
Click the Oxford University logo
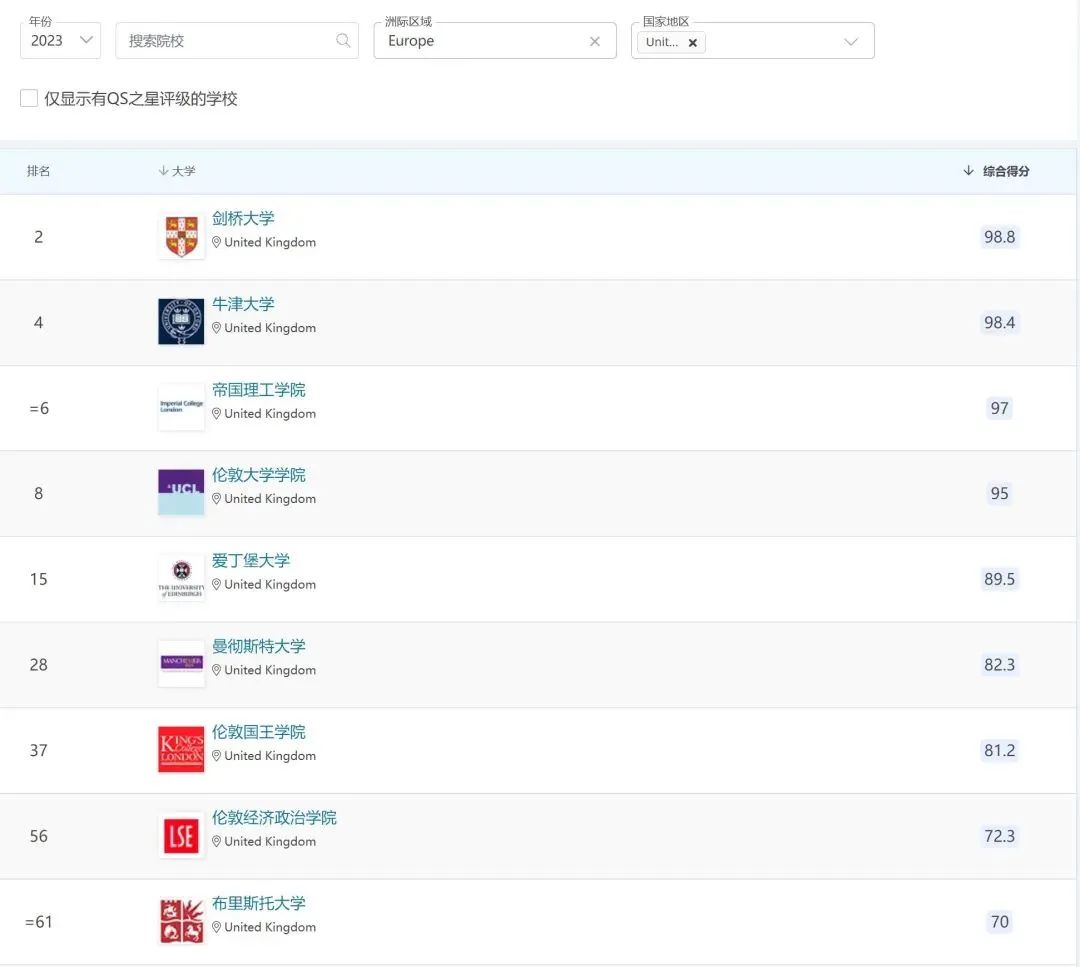[x=181, y=322]
